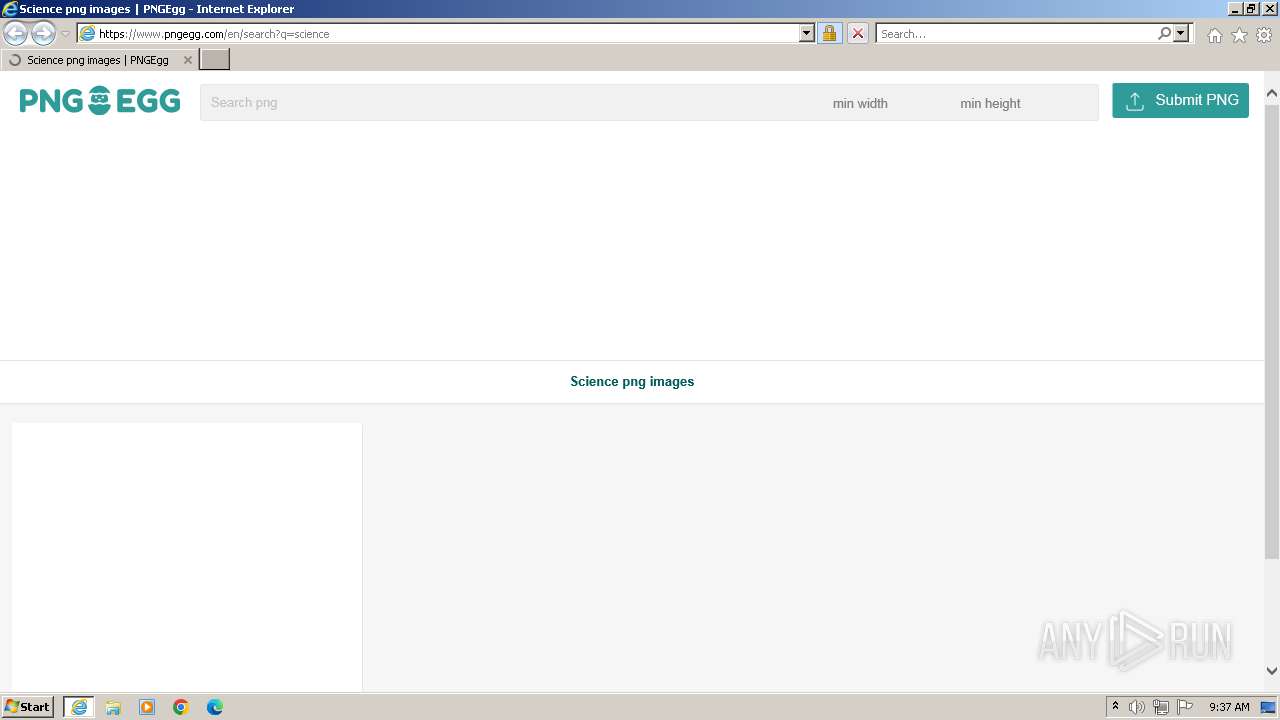The width and height of the screenshot is (1280, 720).
Task: Open the Tools gear icon
Action: point(1264,35)
